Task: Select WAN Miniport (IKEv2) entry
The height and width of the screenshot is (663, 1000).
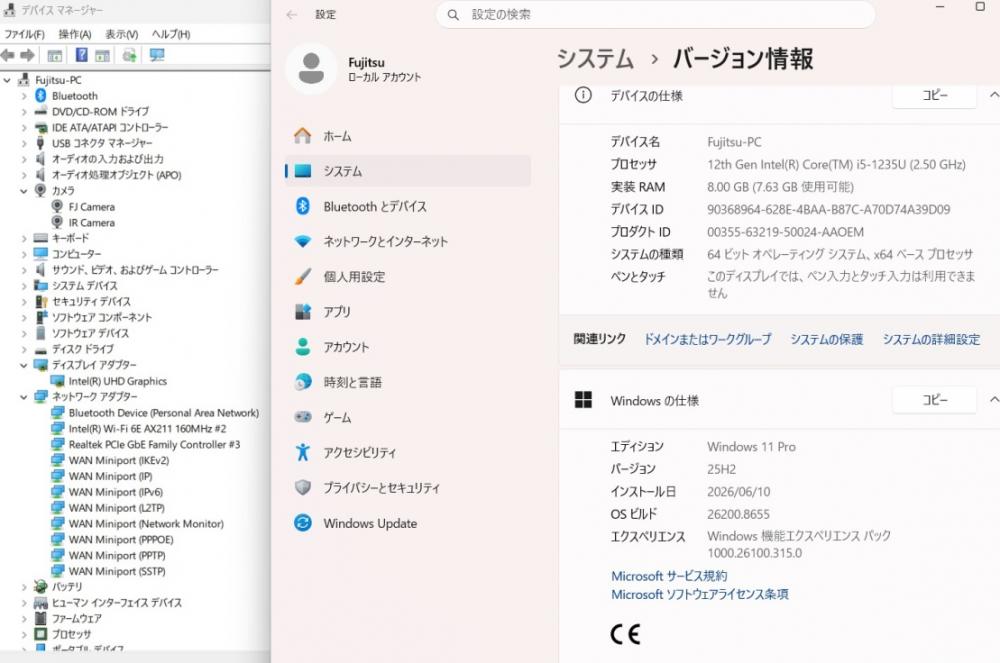Action: [x=119, y=460]
